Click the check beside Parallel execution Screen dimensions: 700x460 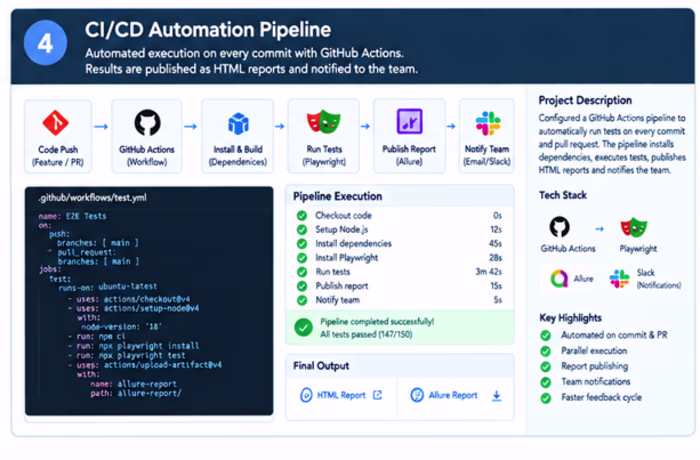pyautogui.click(x=546, y=351)
